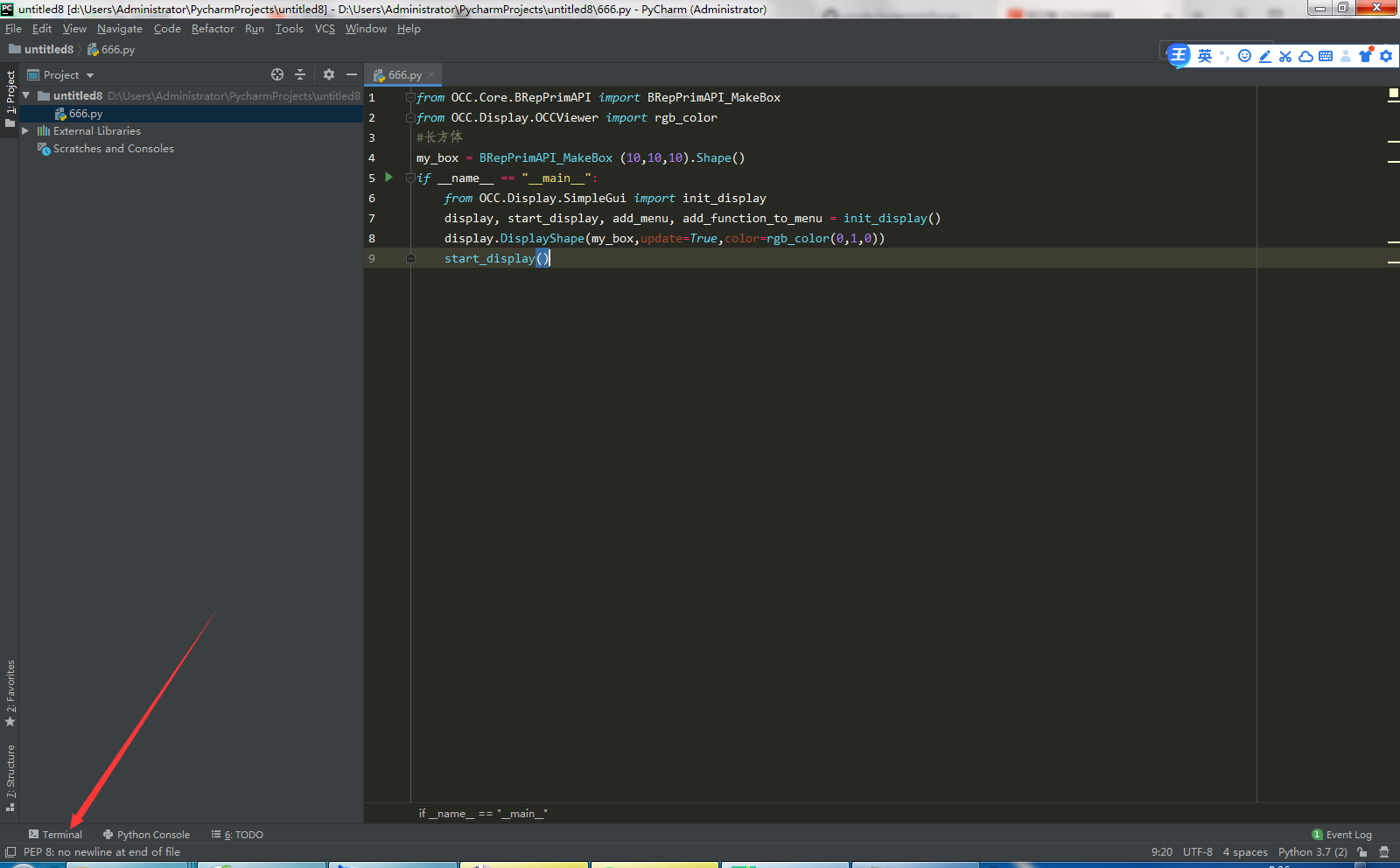The height and width of the screenshot is (868, 1400).
Task: Open Project panel settings via gear icon
Action: (328, 74)
